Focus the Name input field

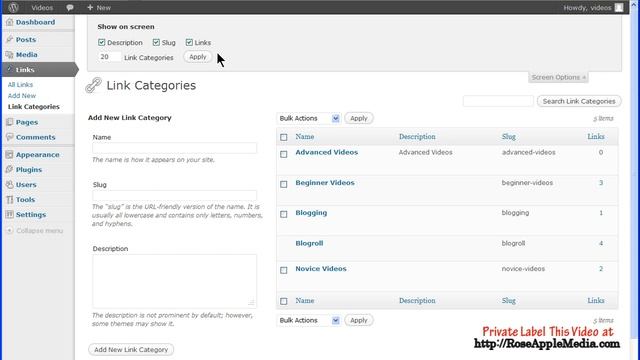click(175, 148)
